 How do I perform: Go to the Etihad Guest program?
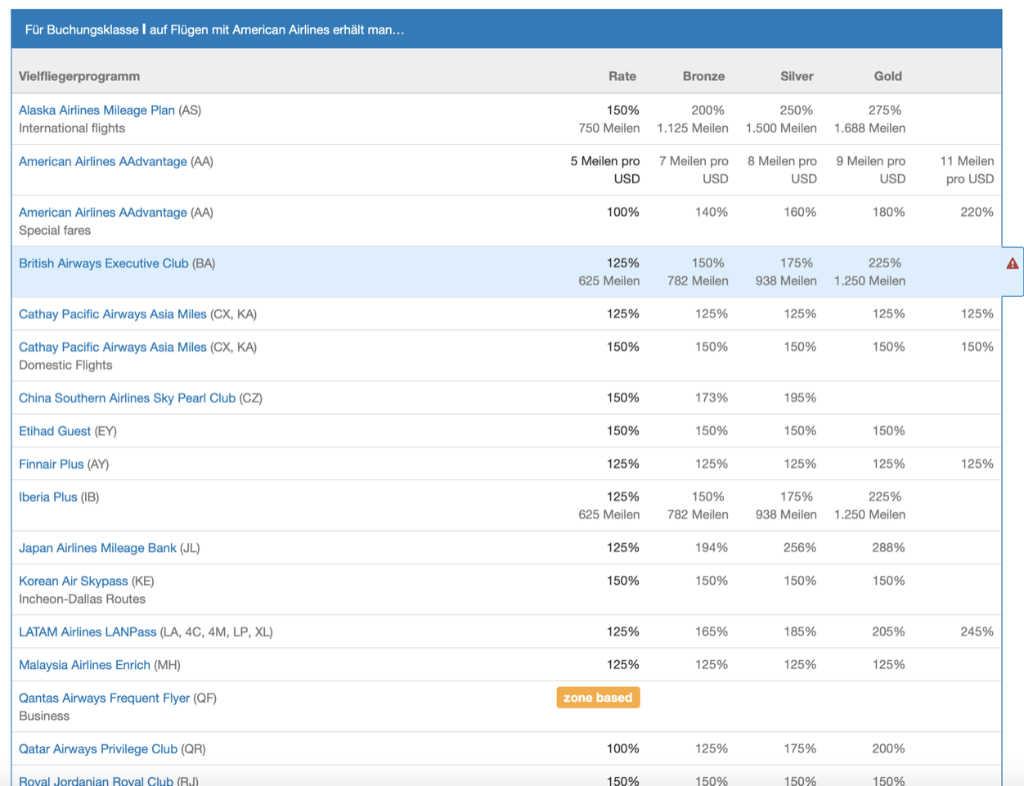point(55,431)
